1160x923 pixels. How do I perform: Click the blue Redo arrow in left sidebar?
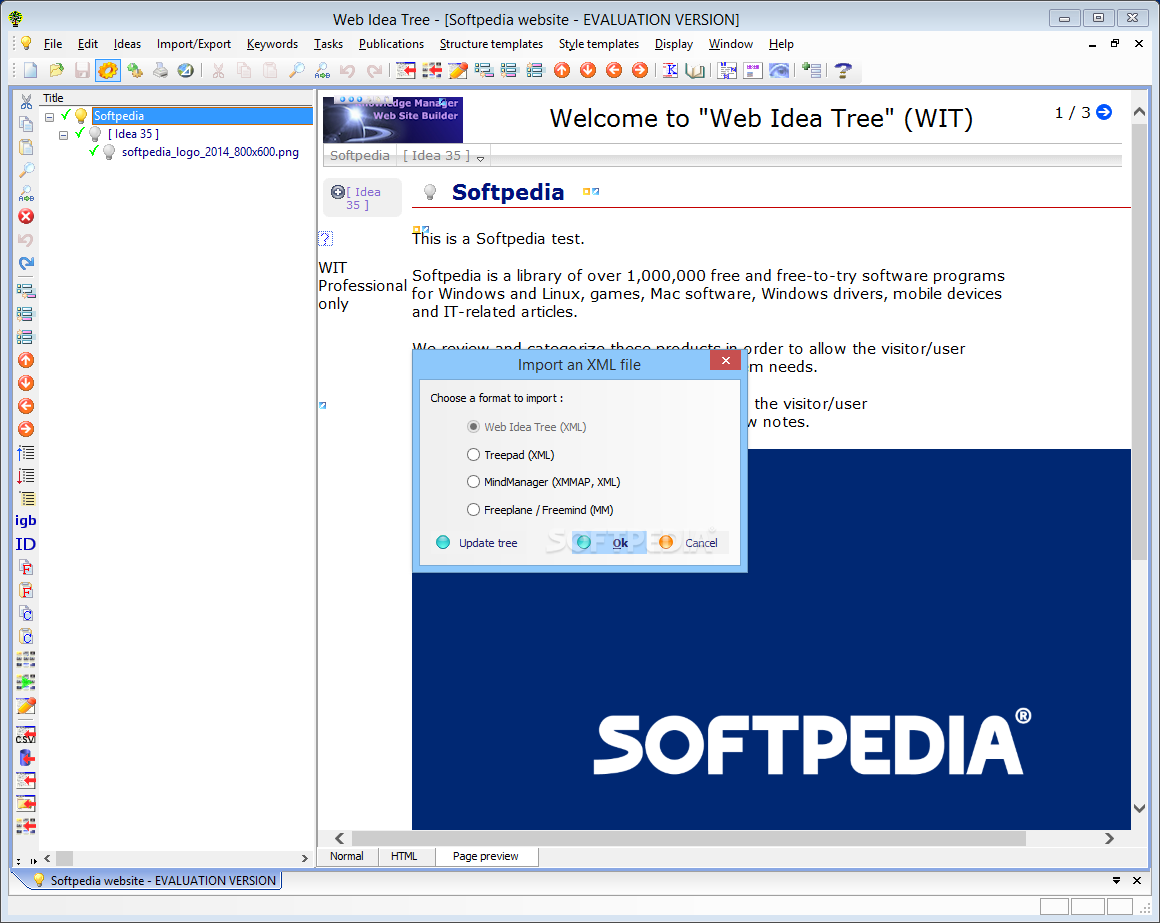(26, 263)
